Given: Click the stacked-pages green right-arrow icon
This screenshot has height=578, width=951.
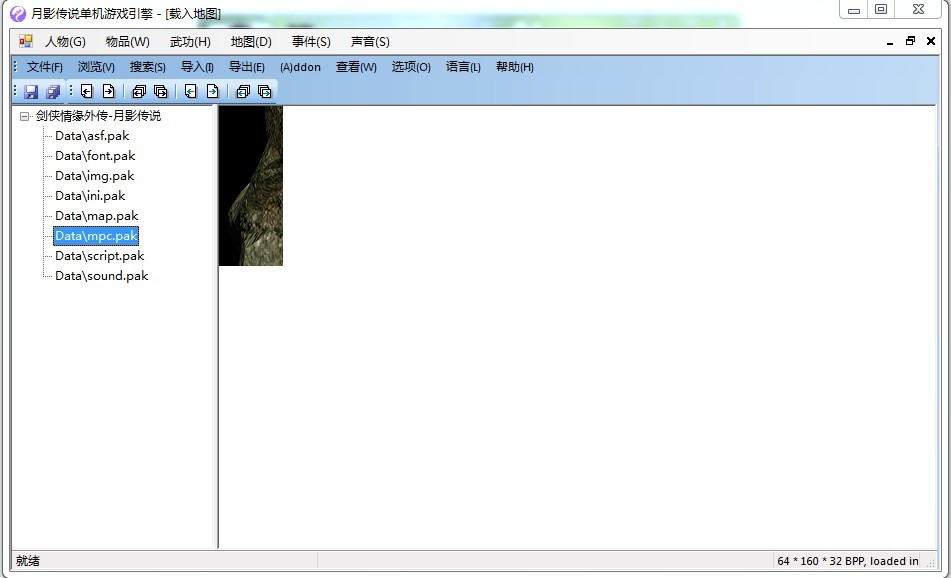Looking at the screenshot, I should tap(264, 92).
